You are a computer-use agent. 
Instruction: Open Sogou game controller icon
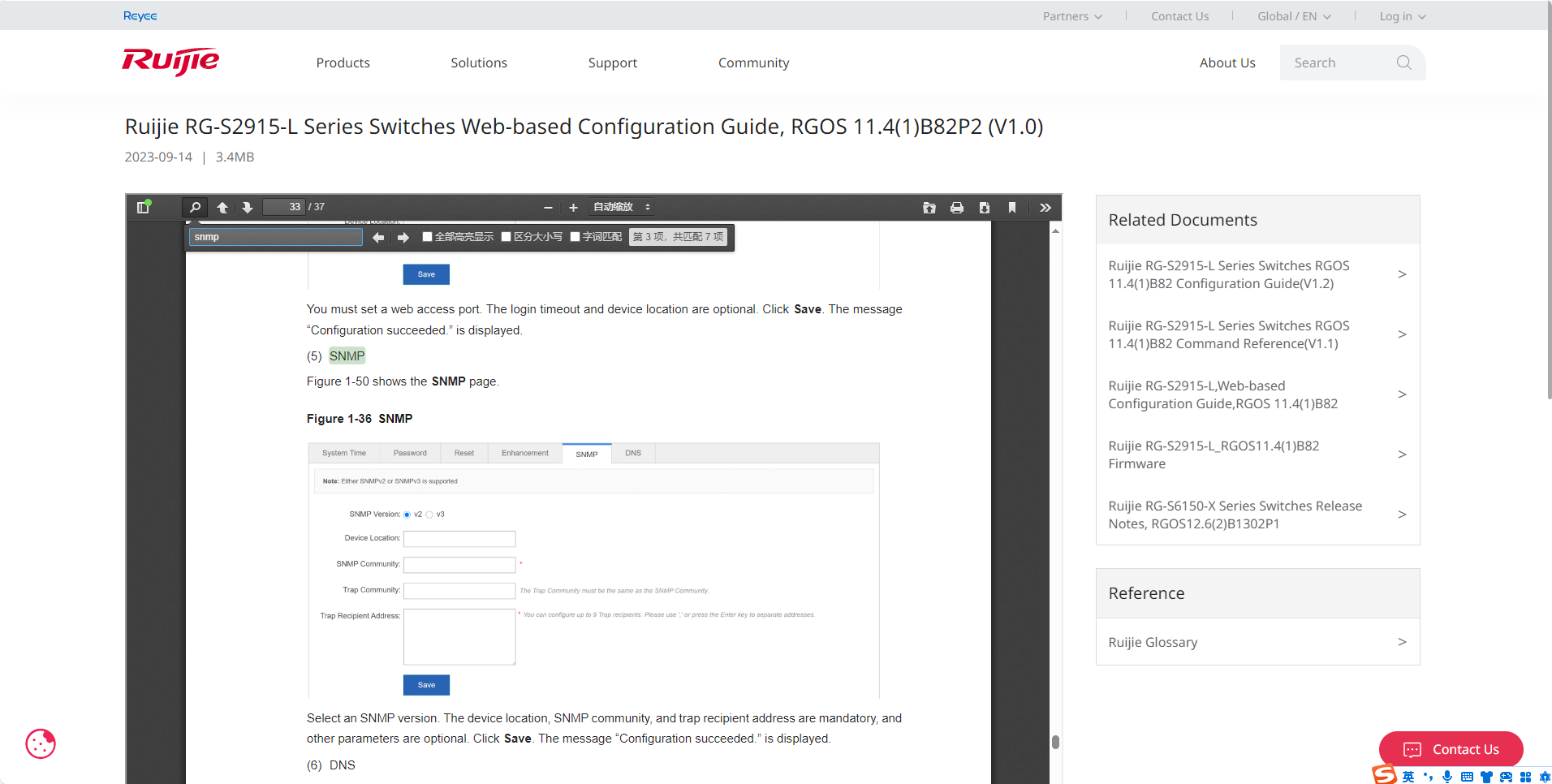point(1506,777)
